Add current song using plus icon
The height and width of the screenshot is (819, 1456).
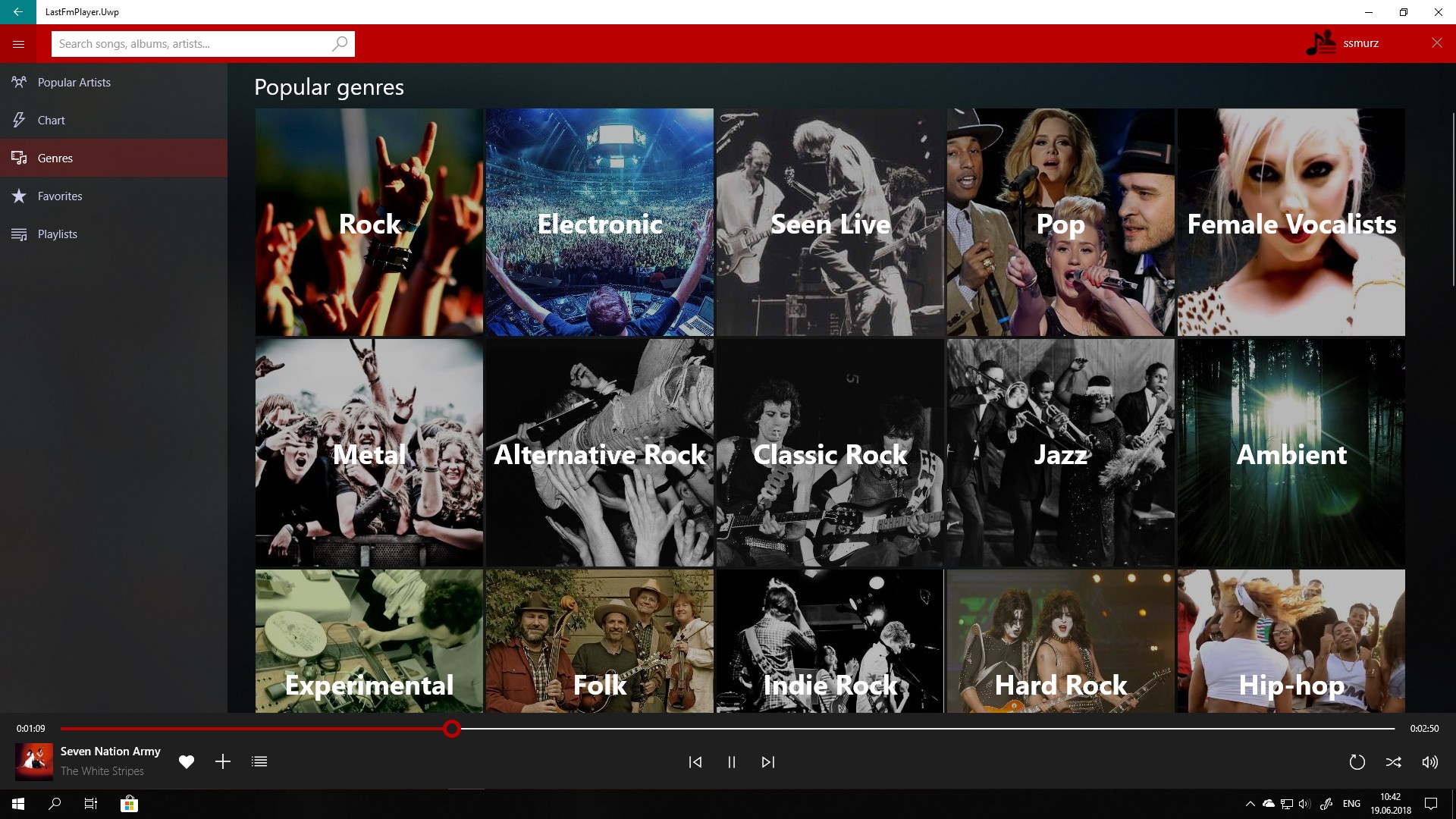tap(223, 761)
